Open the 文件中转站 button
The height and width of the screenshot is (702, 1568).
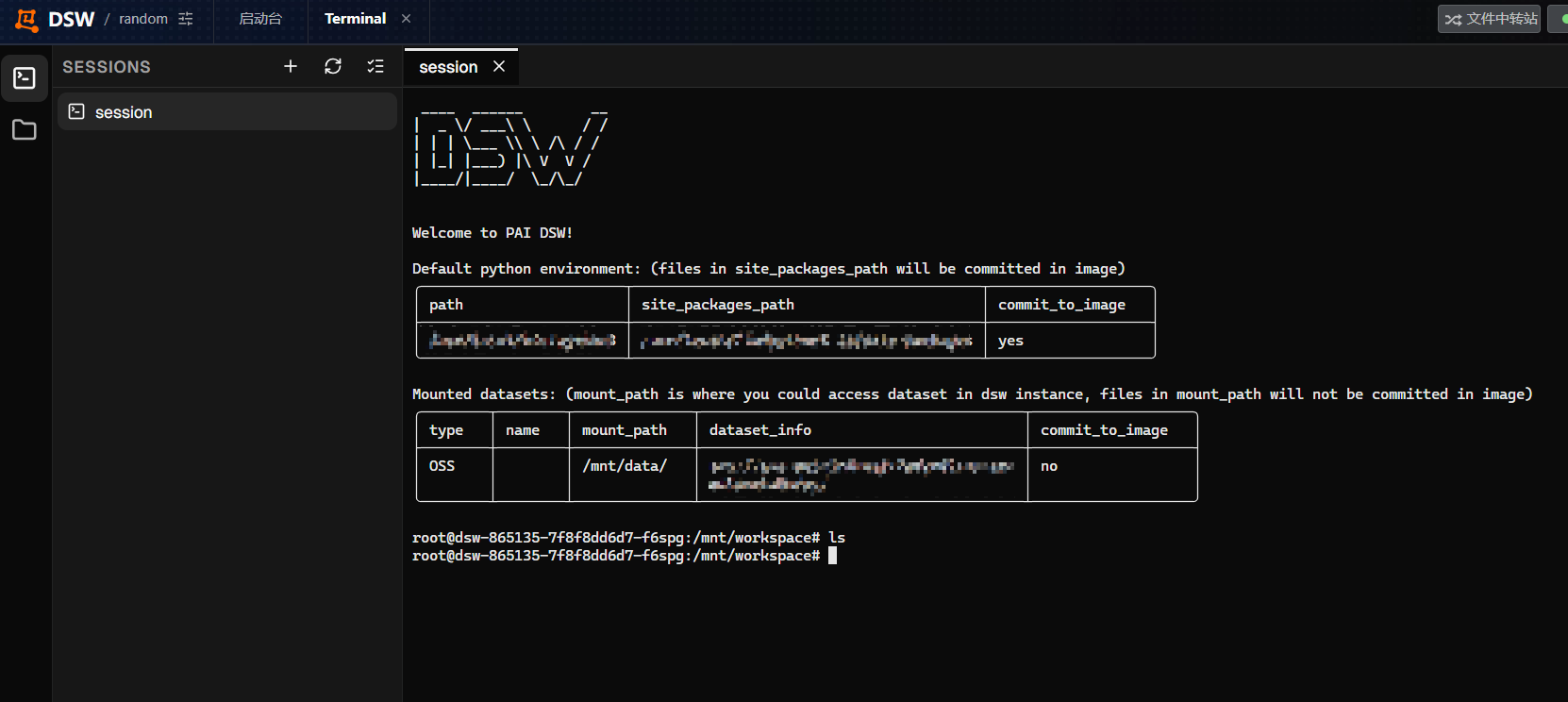[x=1489, y=19]
